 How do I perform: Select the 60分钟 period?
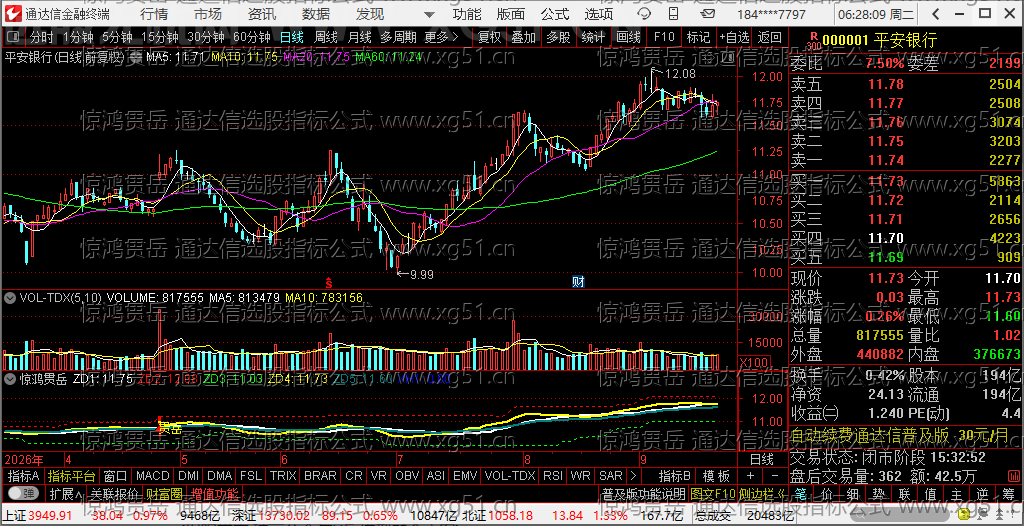click(251, 37)
